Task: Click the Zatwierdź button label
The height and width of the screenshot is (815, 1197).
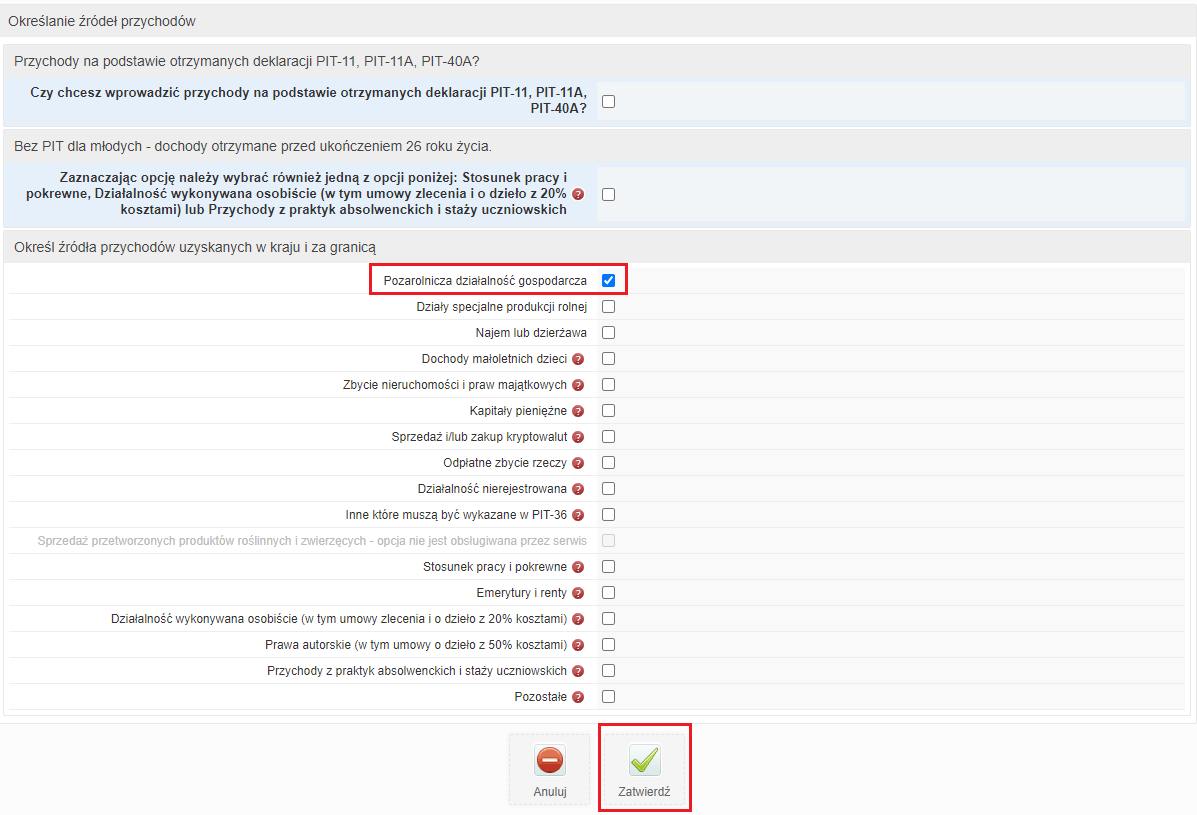Action: click(644, 791)
